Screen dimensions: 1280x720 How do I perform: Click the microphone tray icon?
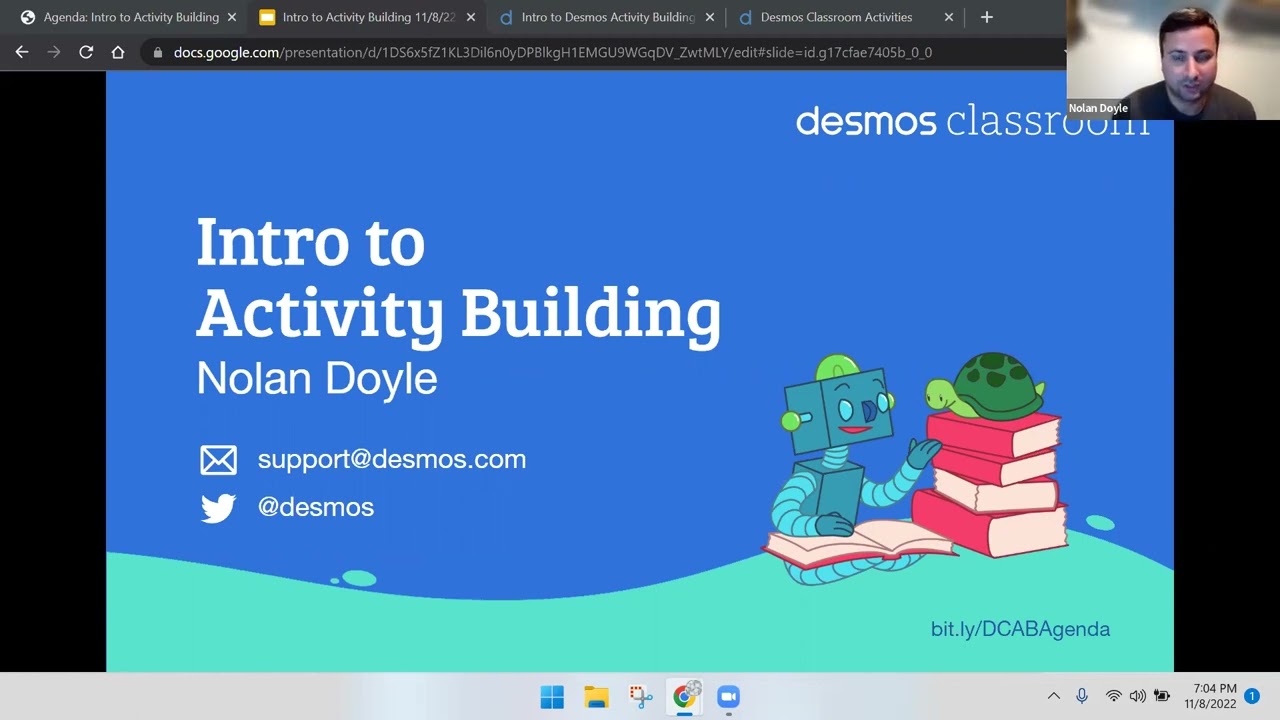click(x=1082, y=696)
